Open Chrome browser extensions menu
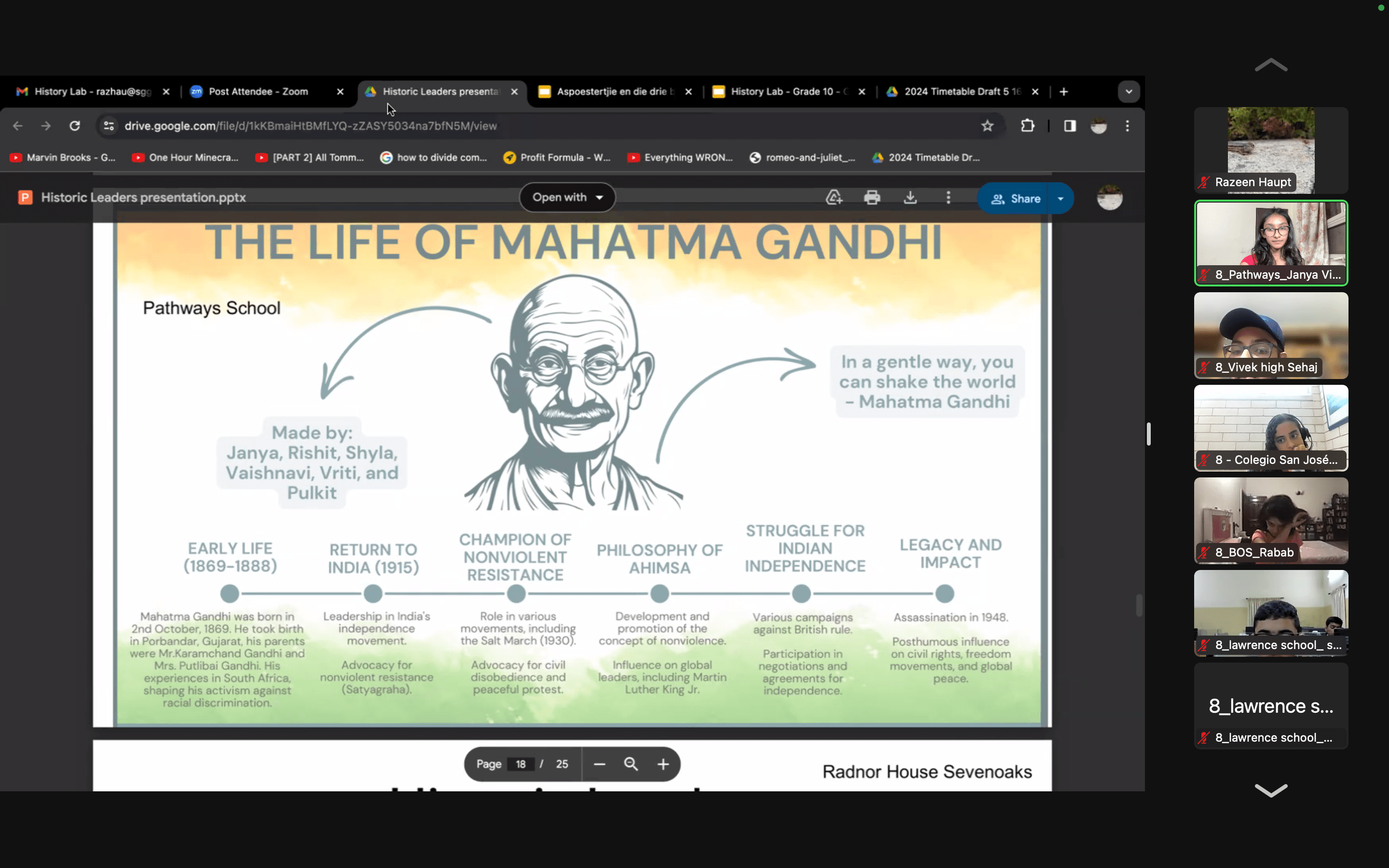The image size is (1389, 868). click(x=1027, y=126)
